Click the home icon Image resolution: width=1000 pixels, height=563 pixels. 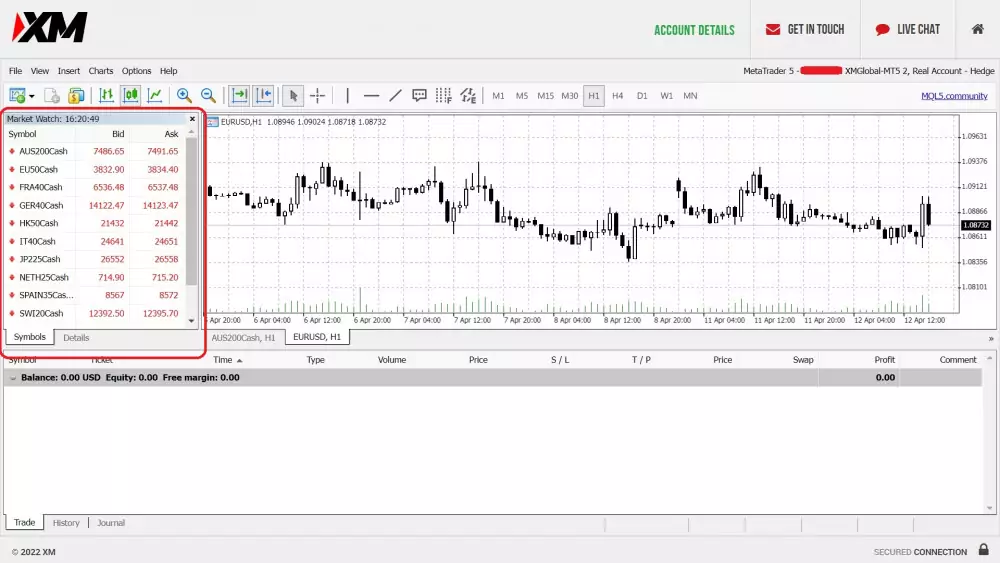point(977,29)
